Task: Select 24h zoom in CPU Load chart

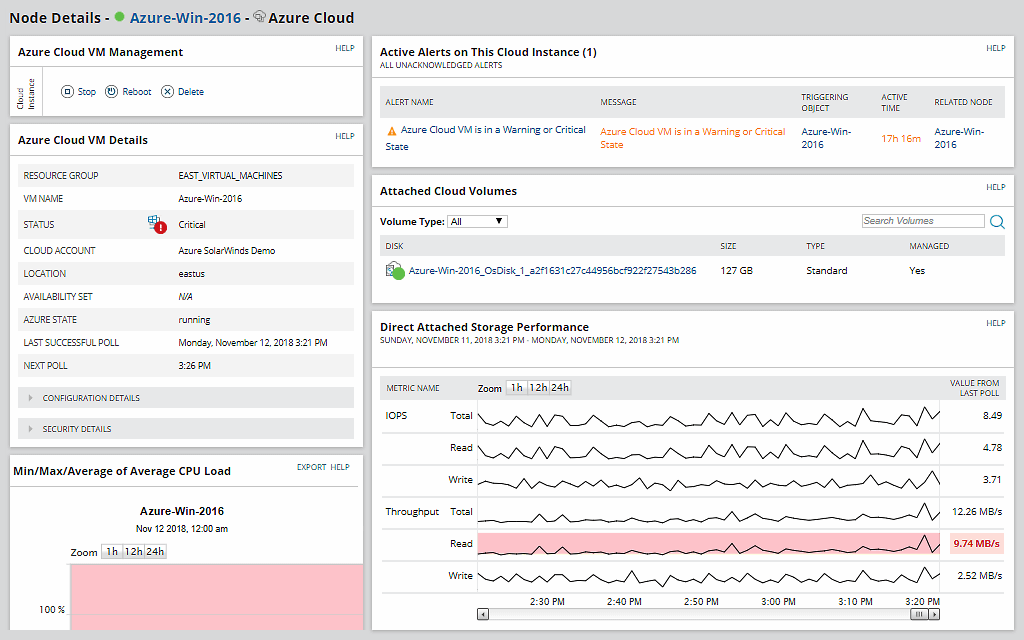Action: 155,552
